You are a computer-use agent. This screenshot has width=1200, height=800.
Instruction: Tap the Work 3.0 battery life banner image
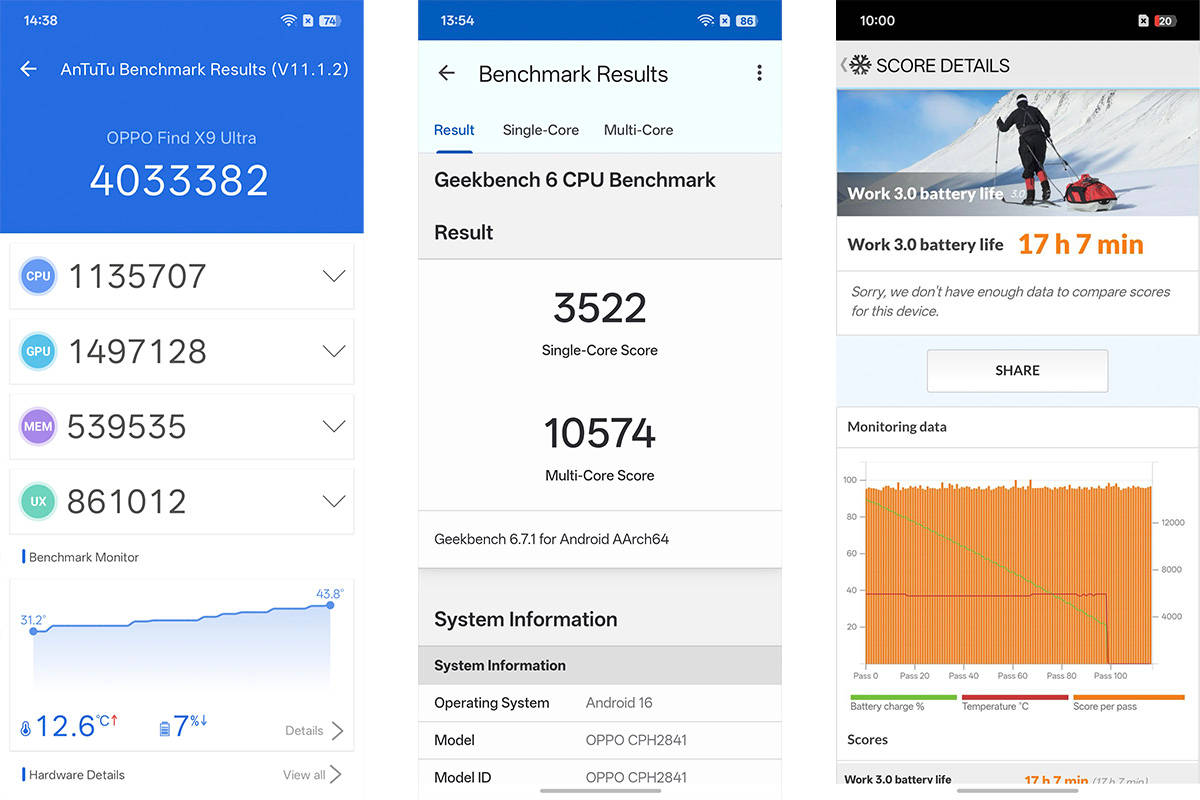coord(1017,152)
